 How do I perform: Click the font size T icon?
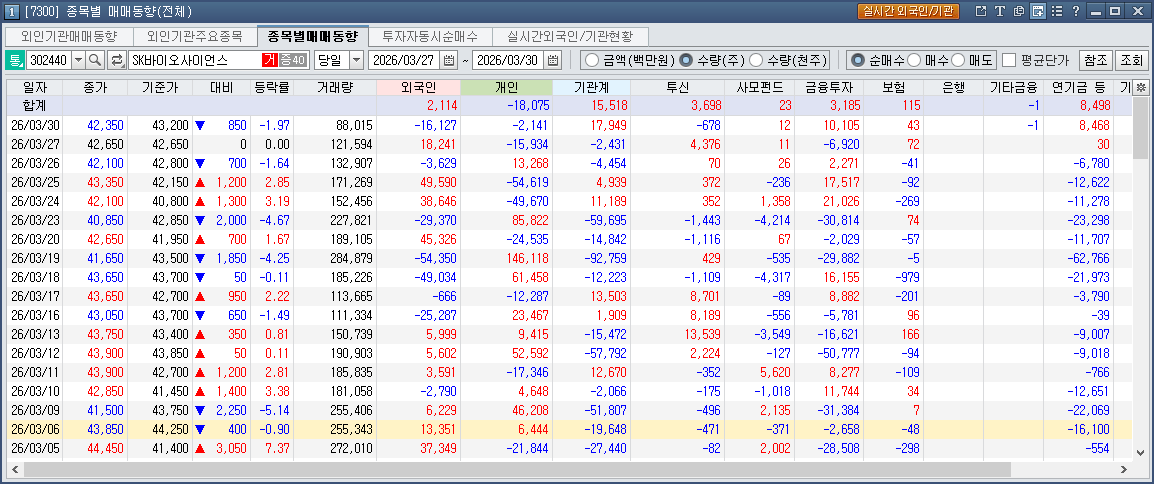pyautogui.click(x=999, y=11)
